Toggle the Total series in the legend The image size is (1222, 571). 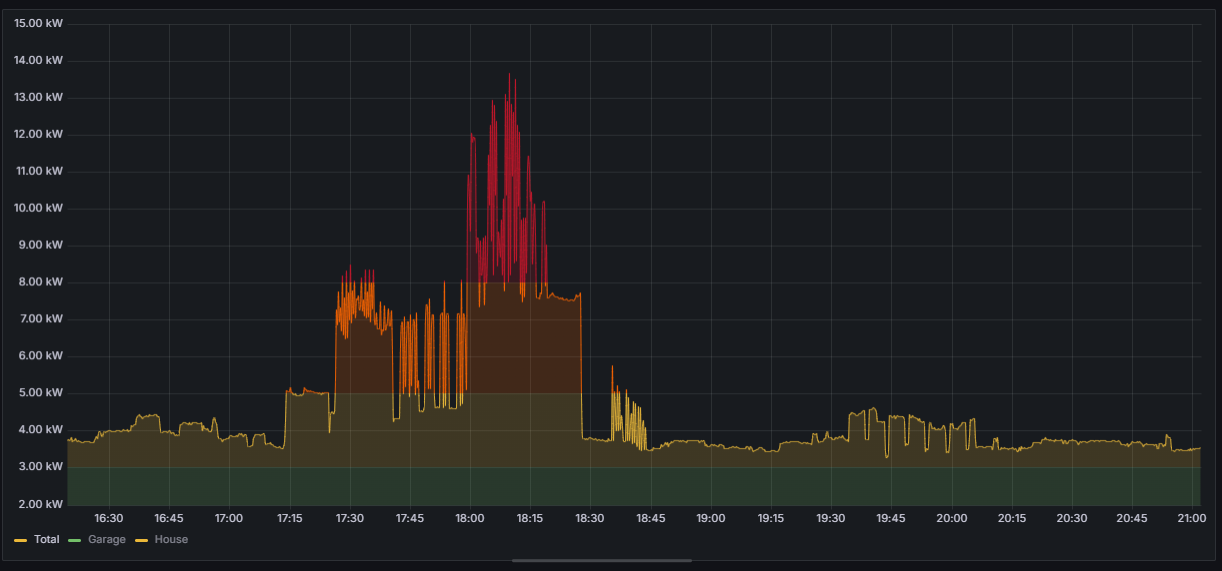[47, 540]
